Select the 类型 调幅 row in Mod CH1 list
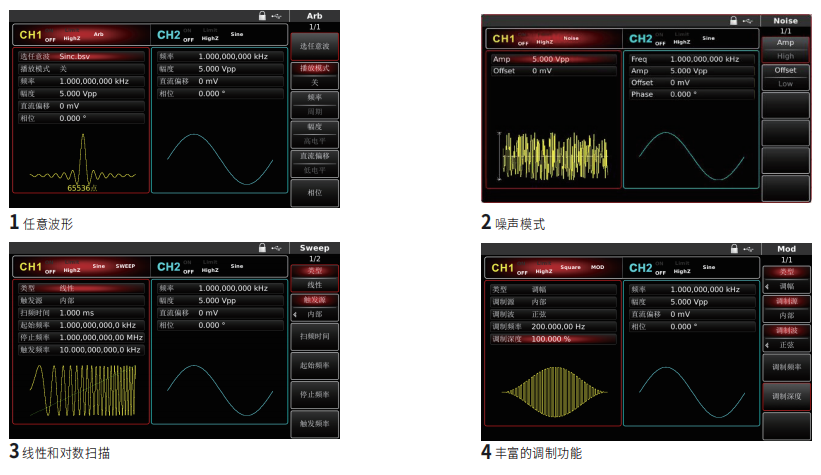Screen dimensions: 821x475 [x=553, y=290]
